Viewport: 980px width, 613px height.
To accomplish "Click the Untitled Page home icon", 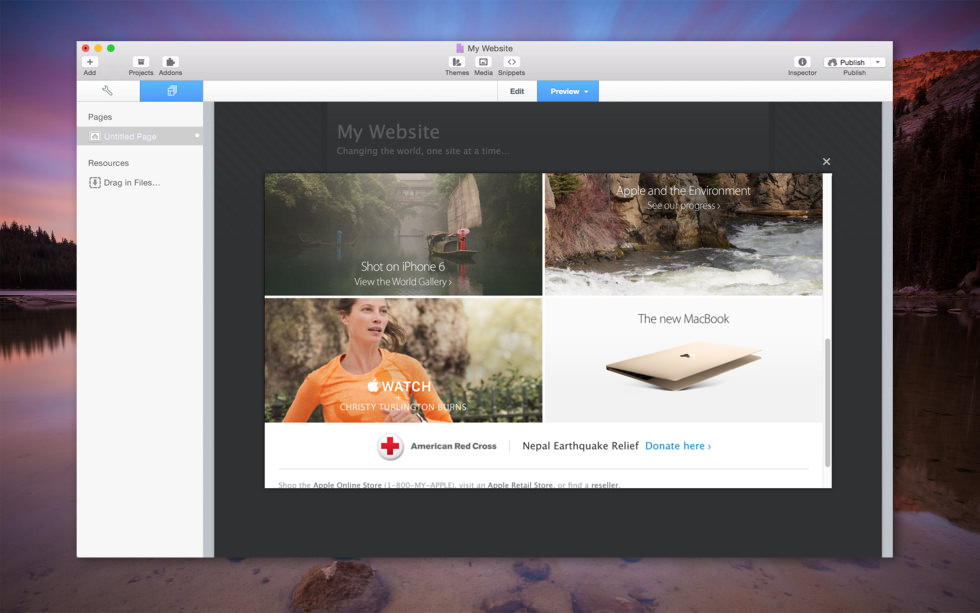I will (95, 136).
